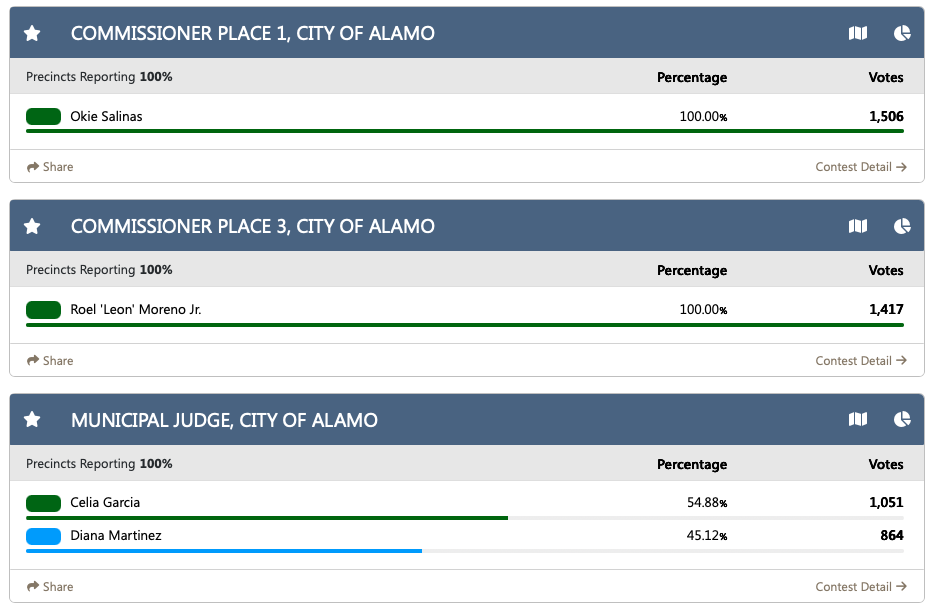Viewport: 937px width, 613px height.
Task: Toggle favorite star for Municipal Judge contest
Action: pos(32,420)
